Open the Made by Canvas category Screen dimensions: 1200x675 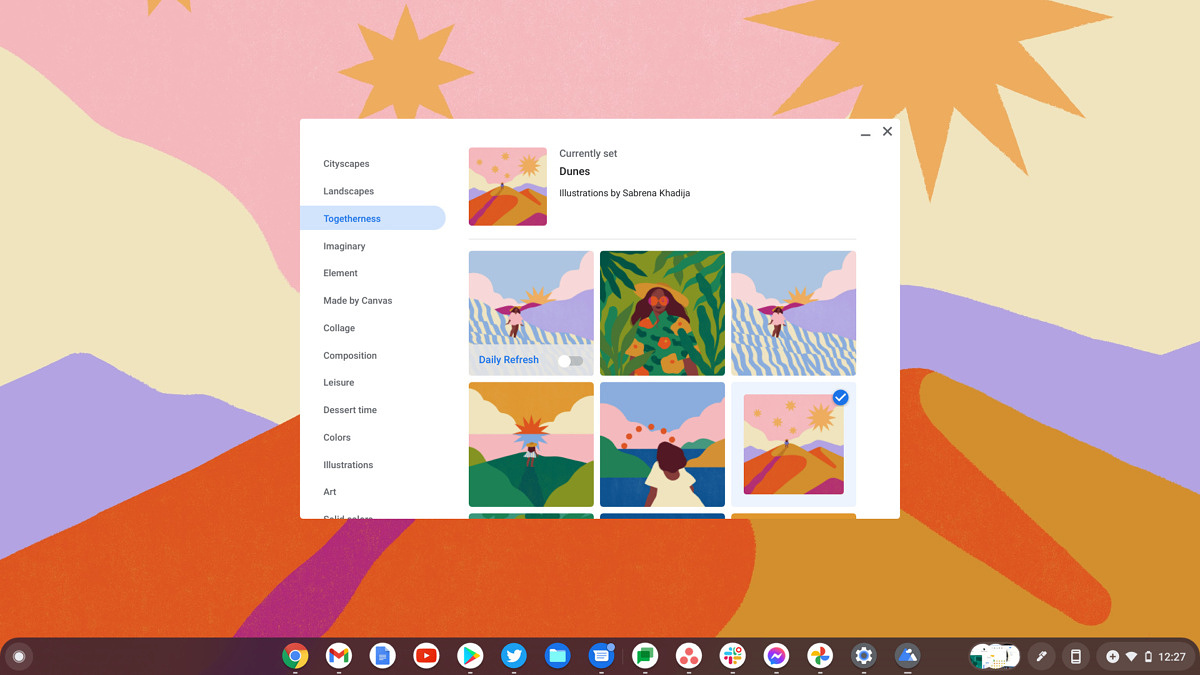pyautogui.click(x=357, y=301)
